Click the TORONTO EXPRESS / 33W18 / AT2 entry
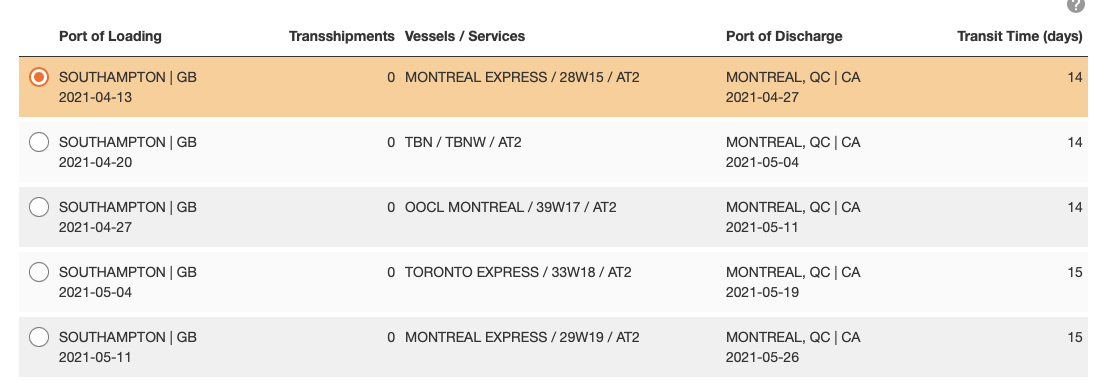 tap(518, 272)
